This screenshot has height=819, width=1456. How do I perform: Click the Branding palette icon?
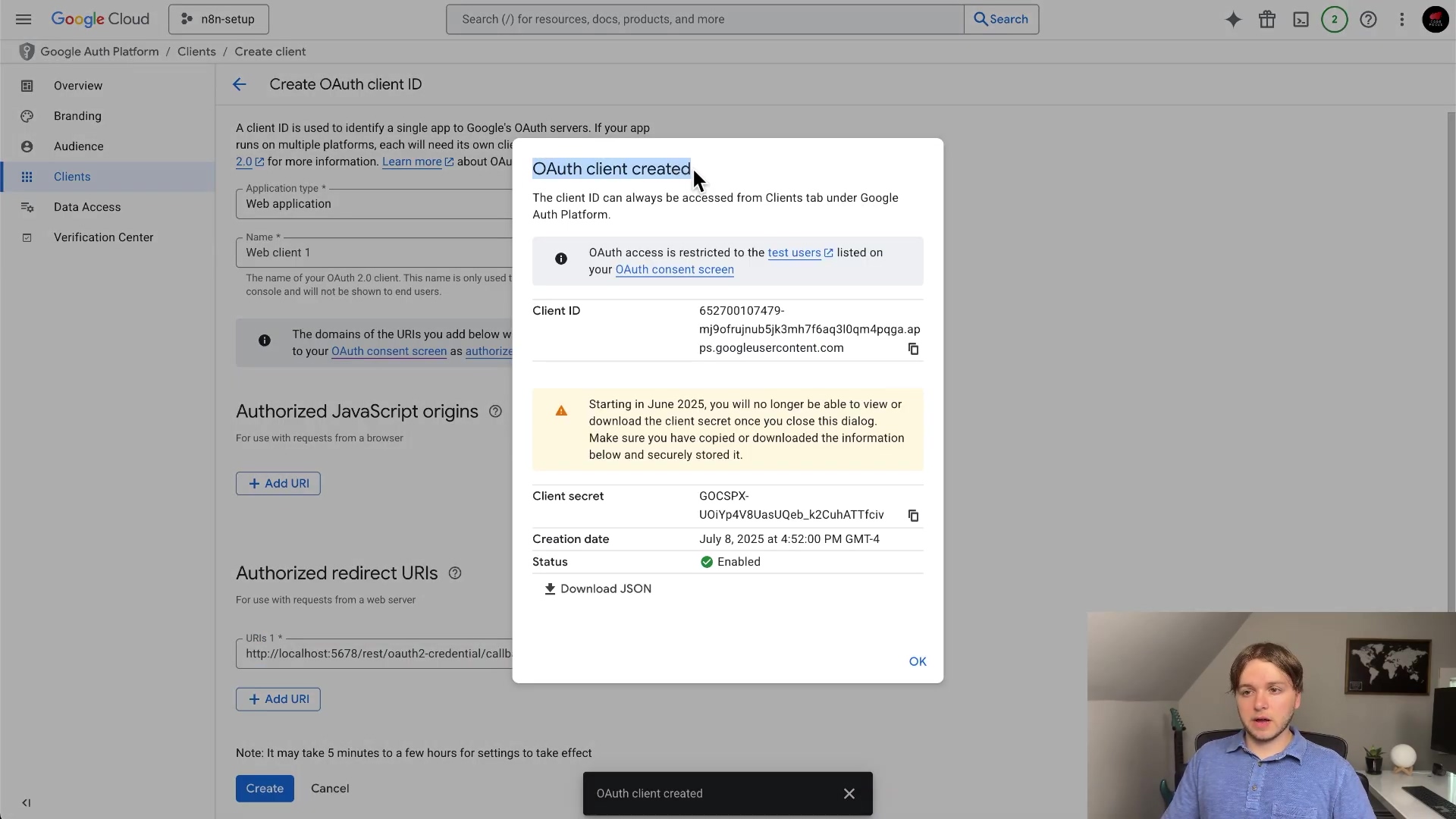(27, 116)
